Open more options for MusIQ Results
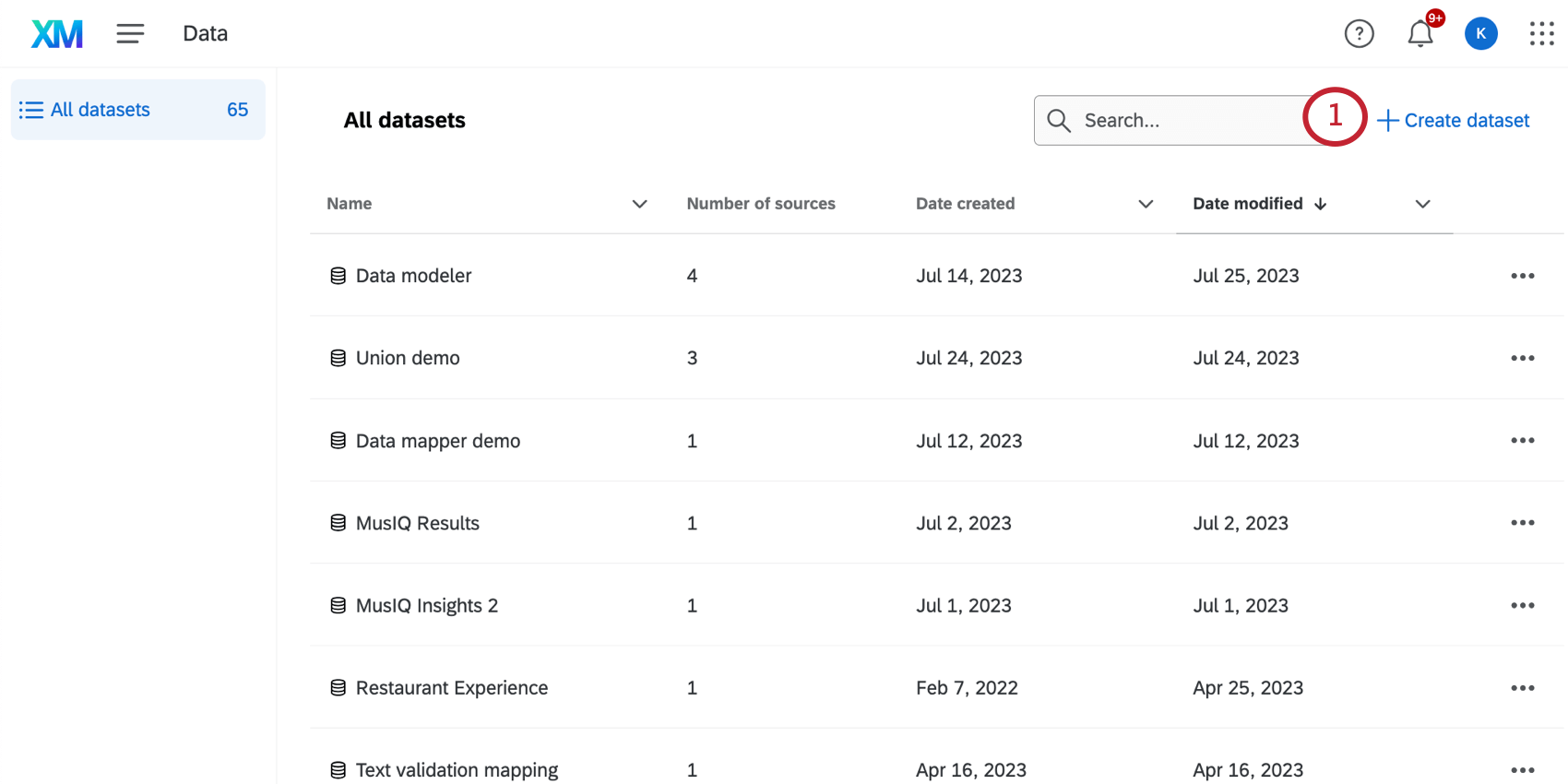Viewport: 1568px width, 784px height. (1522, 523)
